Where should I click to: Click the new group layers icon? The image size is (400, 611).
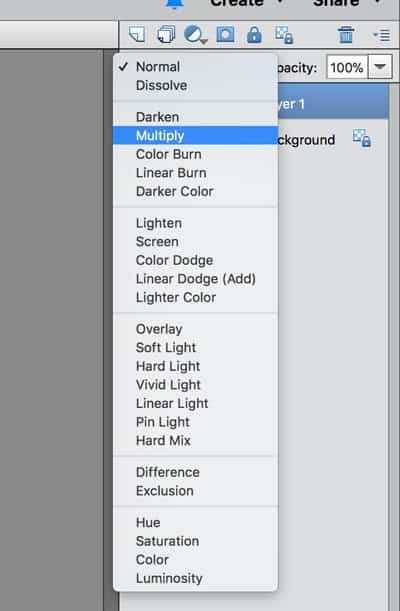[166, 34]
